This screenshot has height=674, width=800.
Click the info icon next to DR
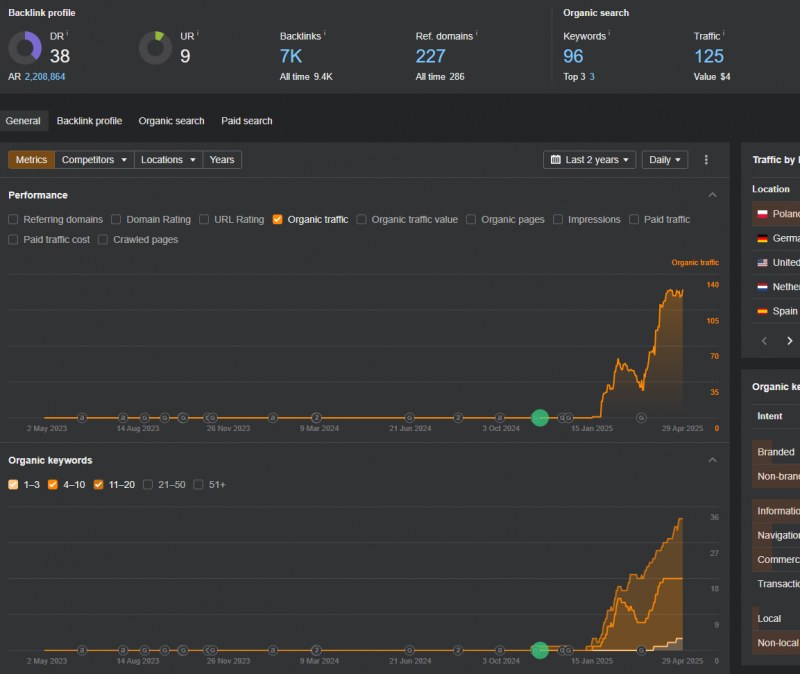tap(69, 34)
